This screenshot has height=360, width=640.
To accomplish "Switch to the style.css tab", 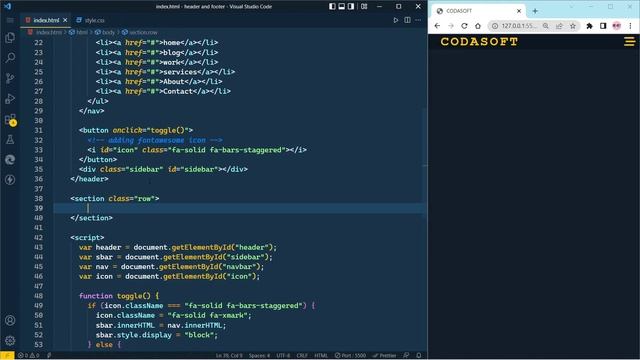I will pos(91,20).
